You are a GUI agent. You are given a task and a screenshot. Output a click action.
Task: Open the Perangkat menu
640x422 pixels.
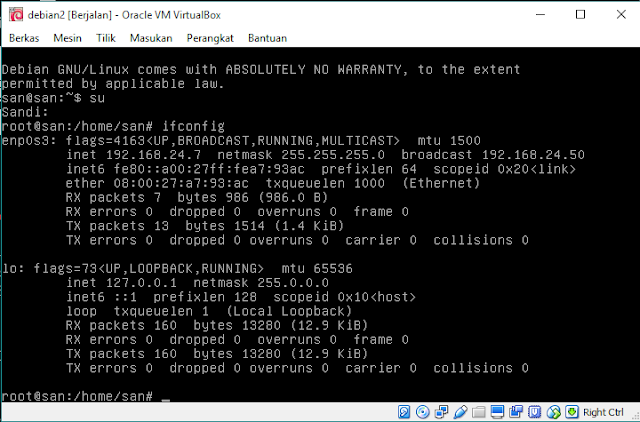coord(210,38)
